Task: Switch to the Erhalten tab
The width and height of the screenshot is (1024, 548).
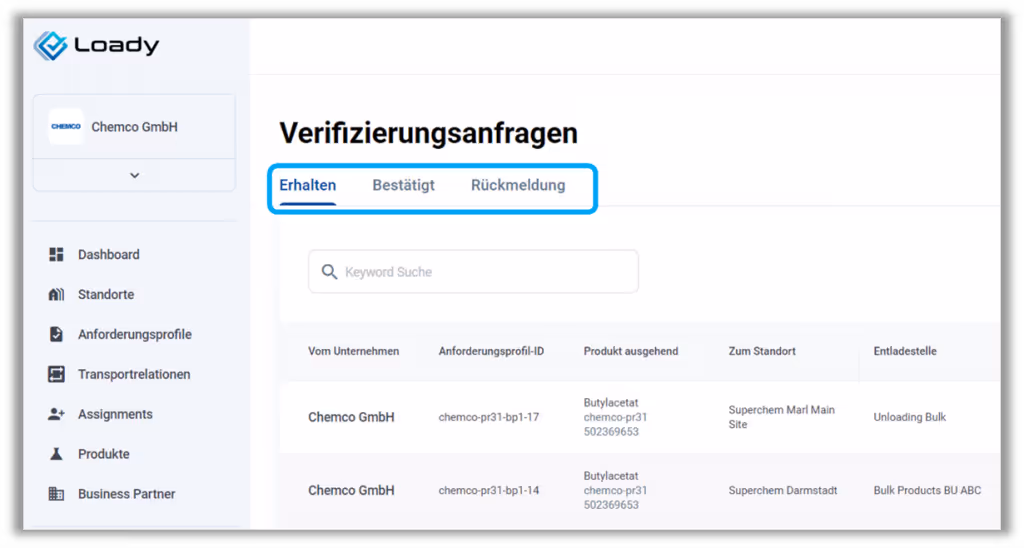Action: pos(308,185)
